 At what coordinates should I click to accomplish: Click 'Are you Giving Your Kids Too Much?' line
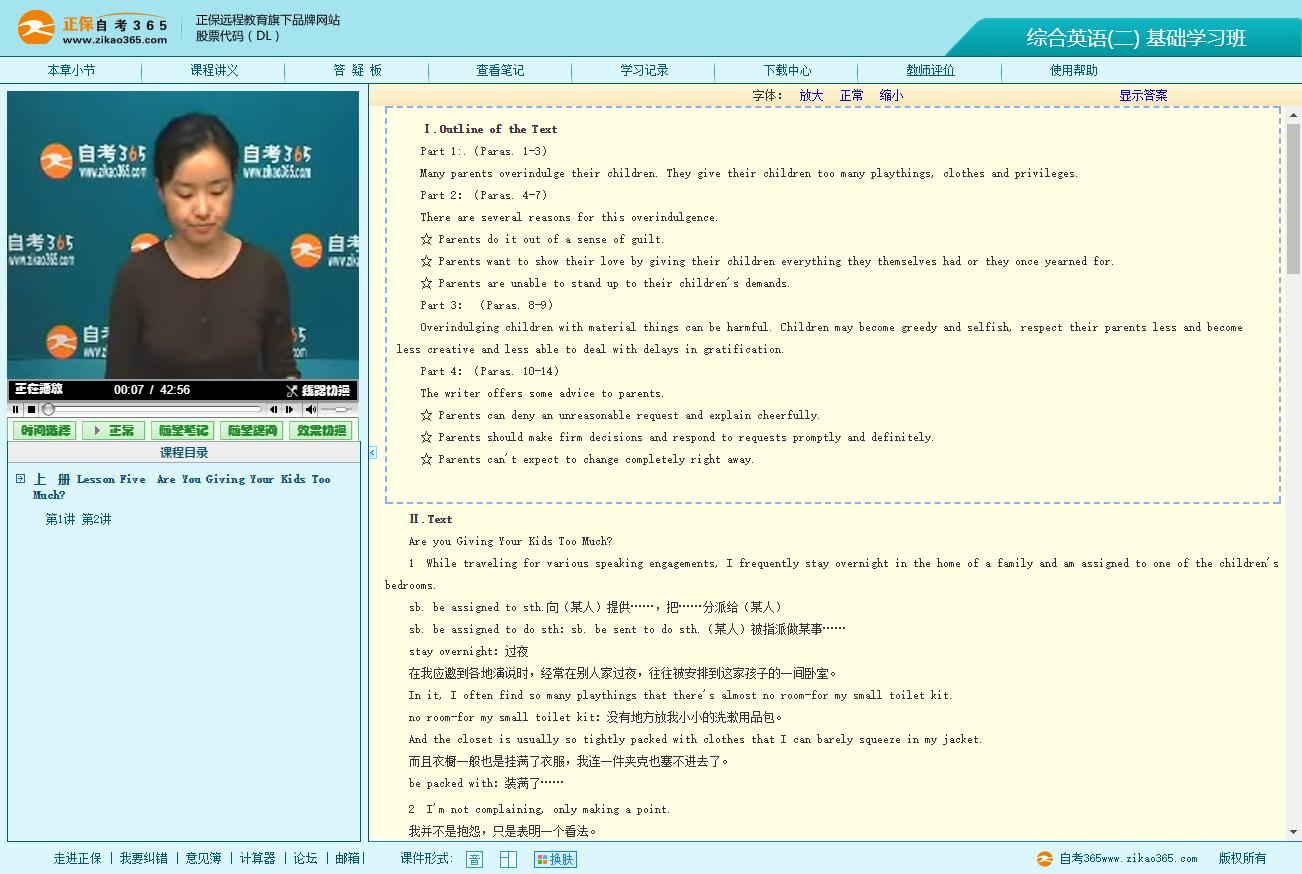[x=510, y=541]
